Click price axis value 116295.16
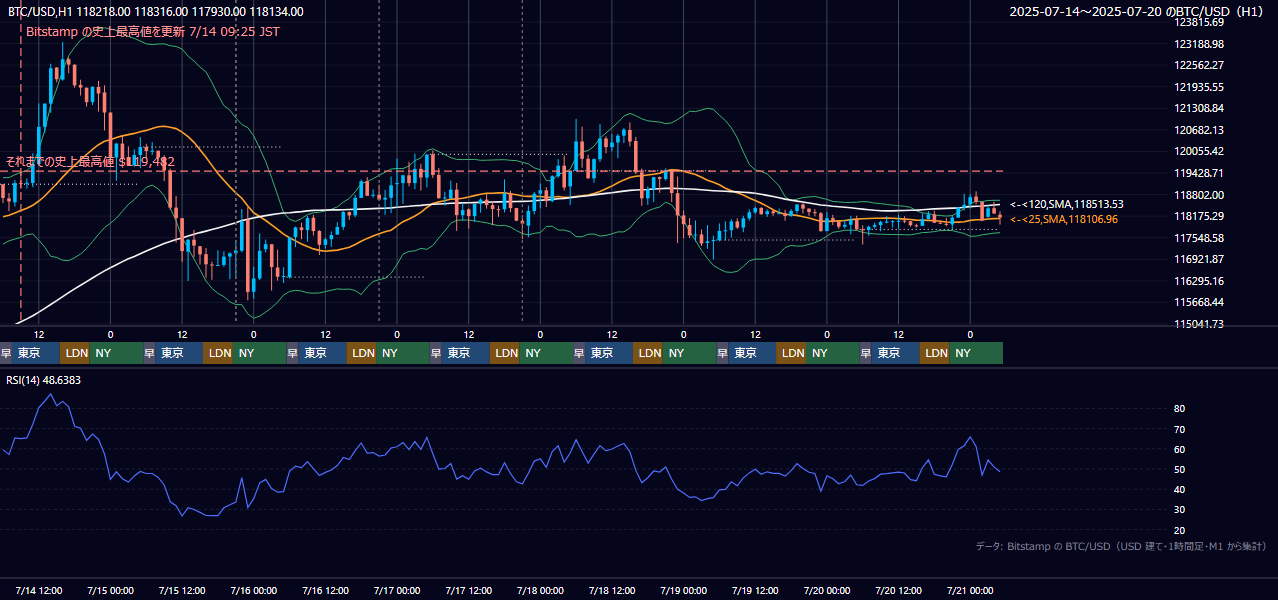1278x600 pixels. pyautogui.click(x=1199, y=281)
